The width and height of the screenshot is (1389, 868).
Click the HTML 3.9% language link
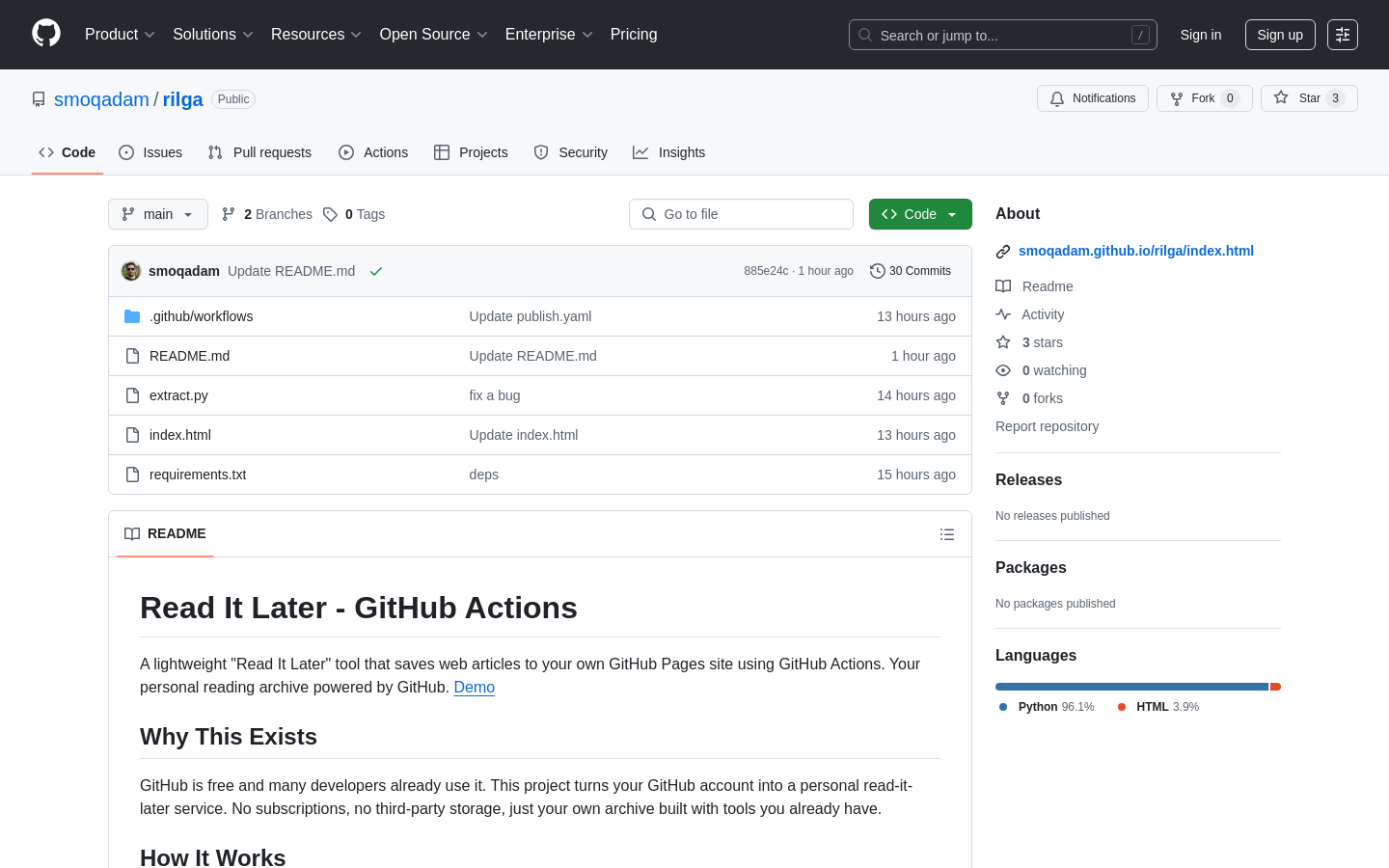(x=1158, y=707)
